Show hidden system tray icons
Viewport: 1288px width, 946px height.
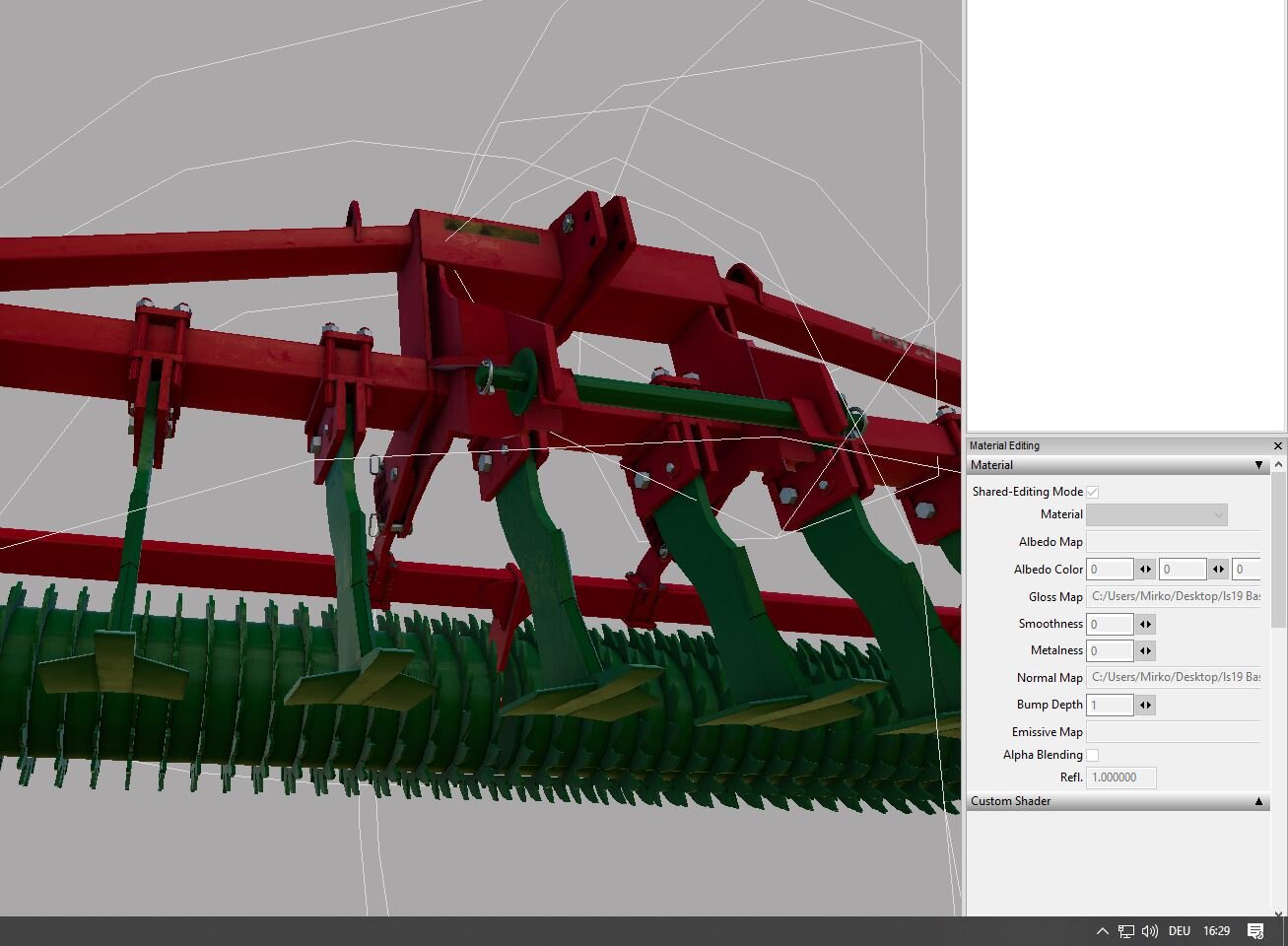[x=1102, y=931]
